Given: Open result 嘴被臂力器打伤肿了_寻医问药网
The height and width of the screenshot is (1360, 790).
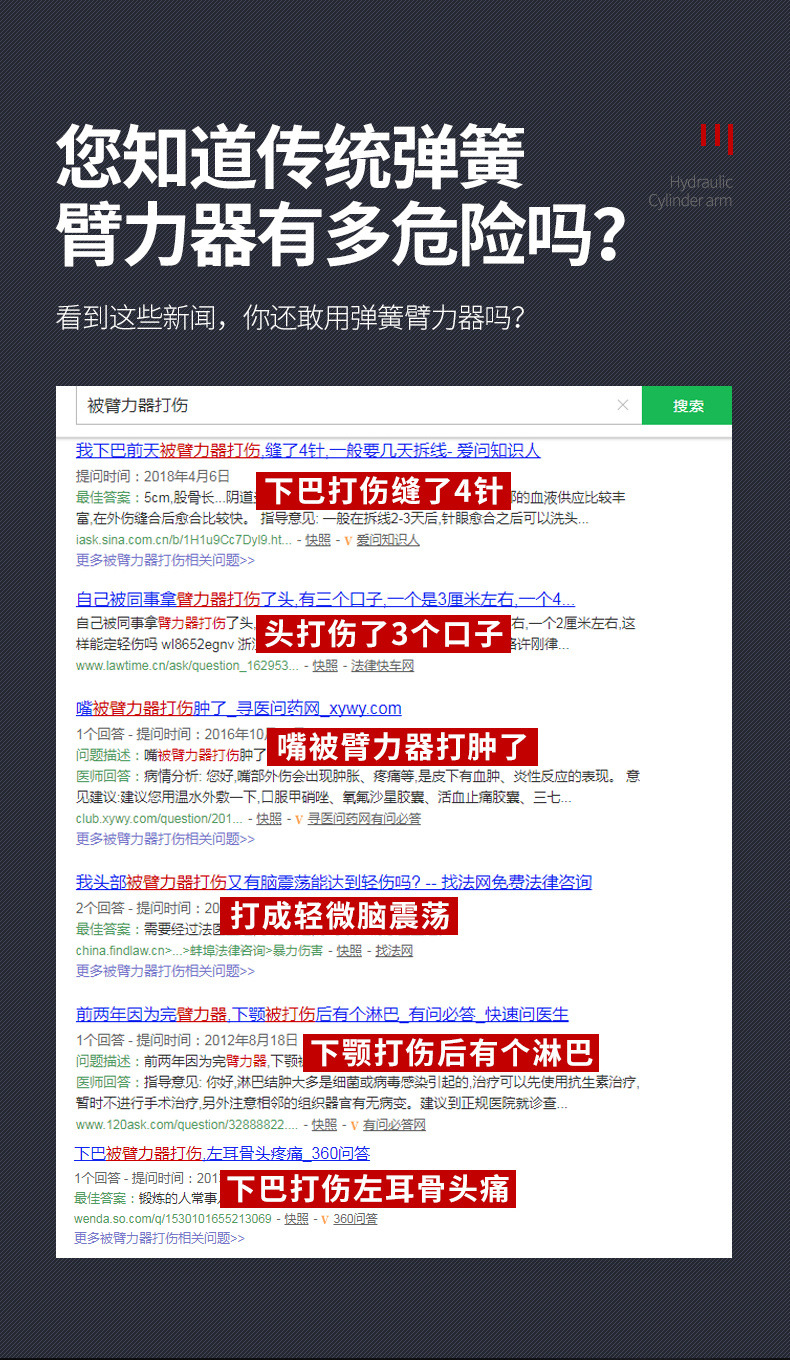Looking at the screenshot, I should 239,708.
